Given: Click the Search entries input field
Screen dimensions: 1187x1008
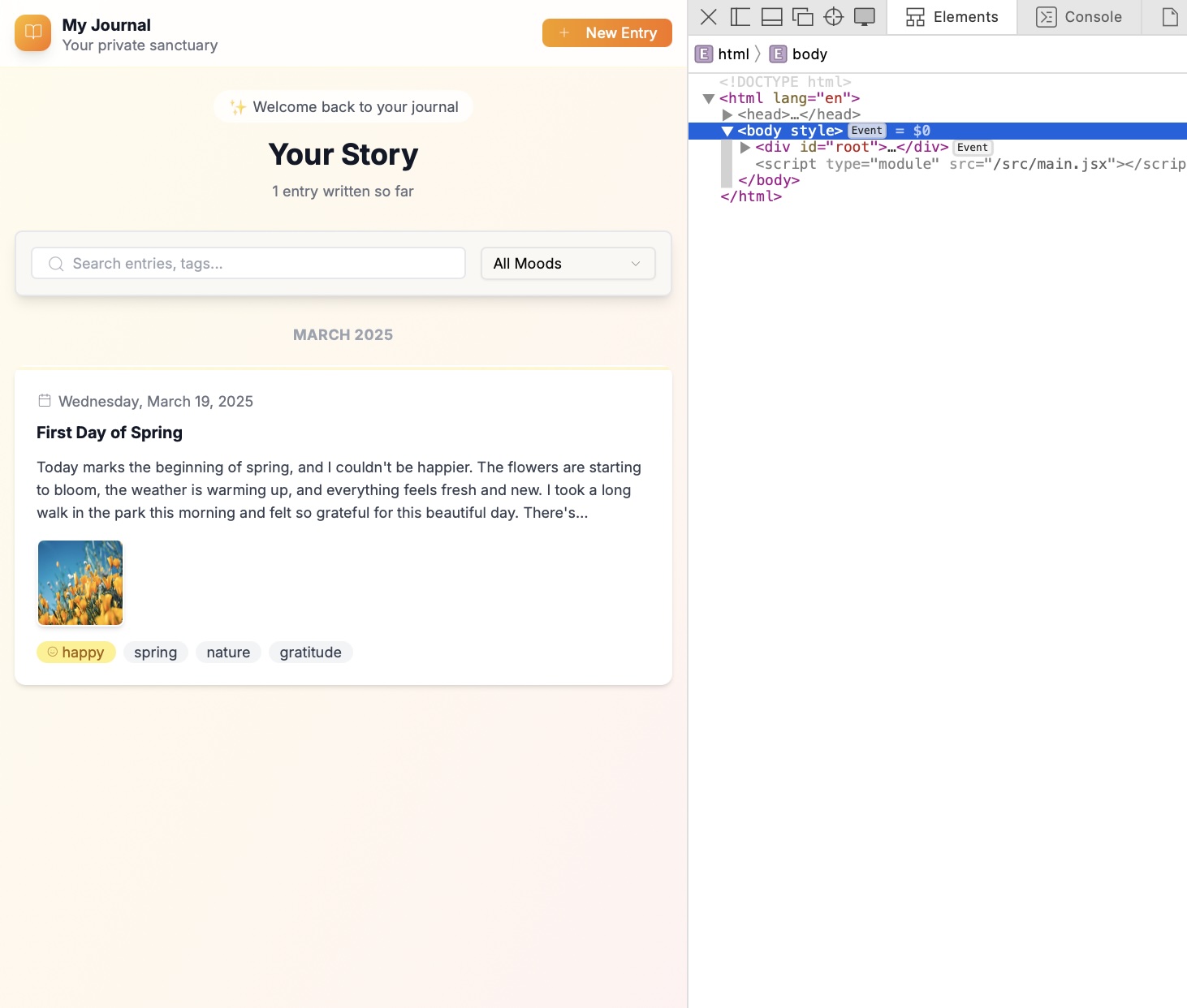Looking at the screenshot, I should [x=248, y=264].
